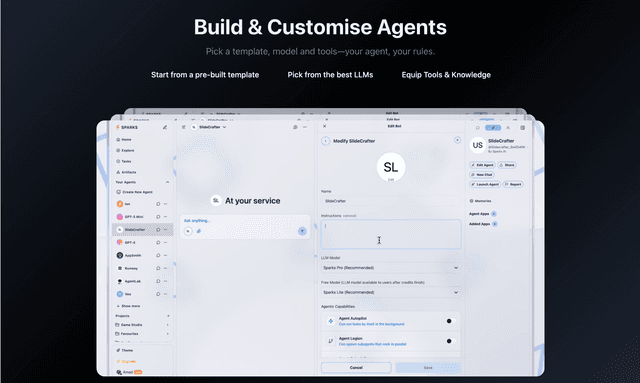Open the Free Model dropdown Sparks Lite
Screen dimensions: 640x383
(391, 292)
